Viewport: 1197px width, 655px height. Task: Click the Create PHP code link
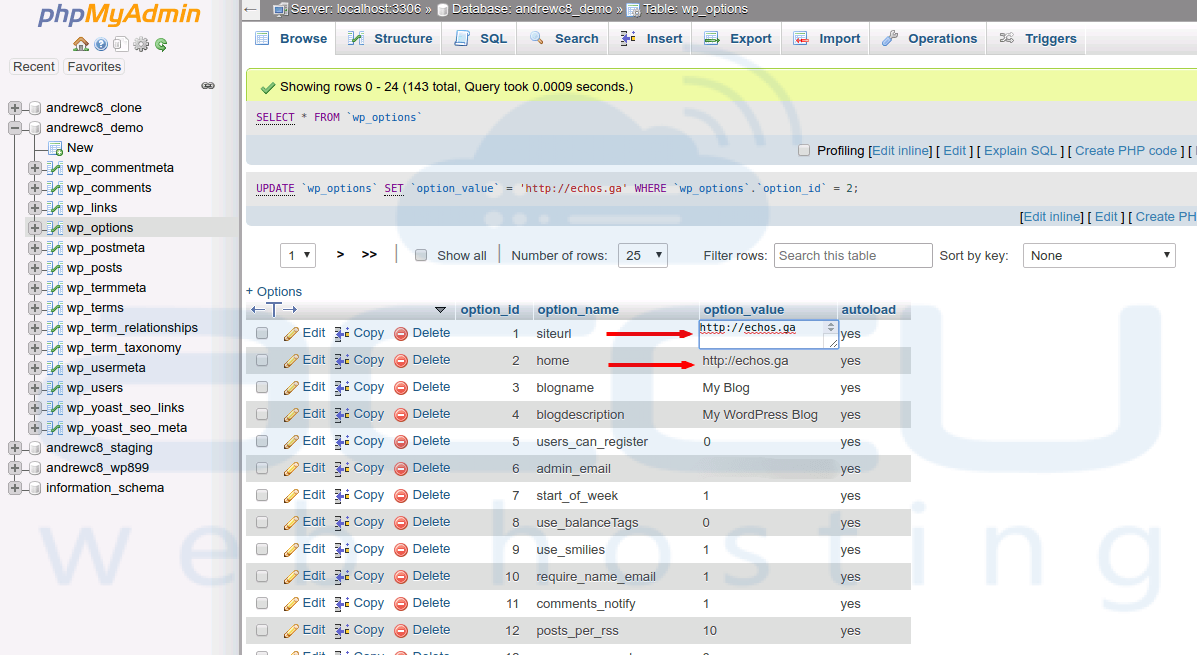coord(1126,150)
